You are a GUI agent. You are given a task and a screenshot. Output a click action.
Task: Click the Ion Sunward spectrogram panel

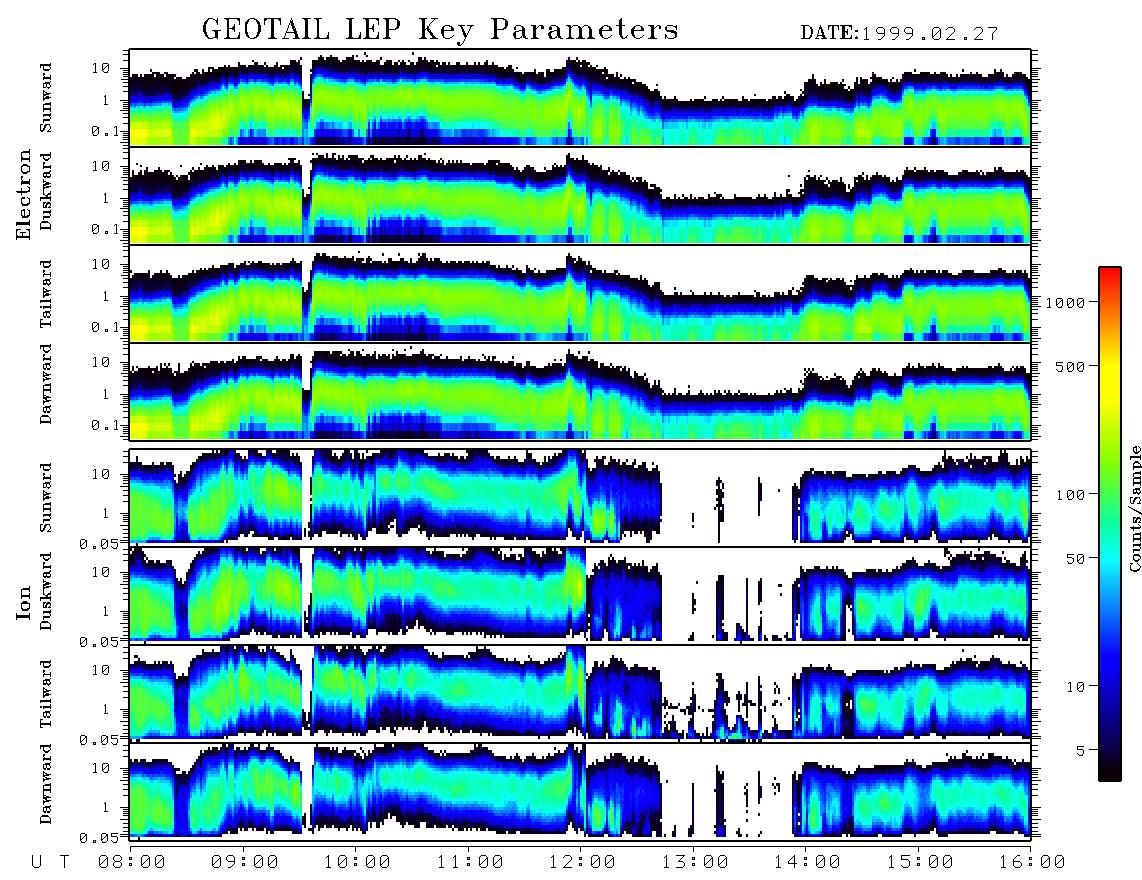(580, 497)
